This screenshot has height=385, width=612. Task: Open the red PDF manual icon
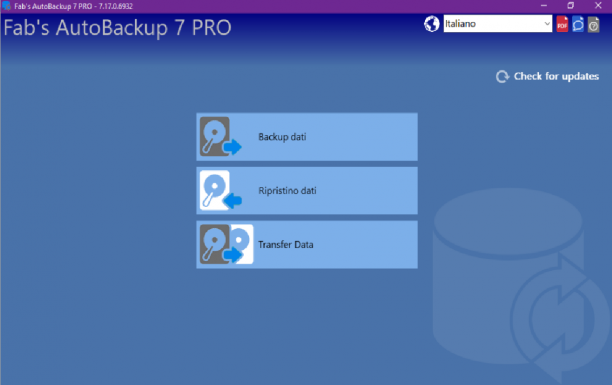pos(562,24)
